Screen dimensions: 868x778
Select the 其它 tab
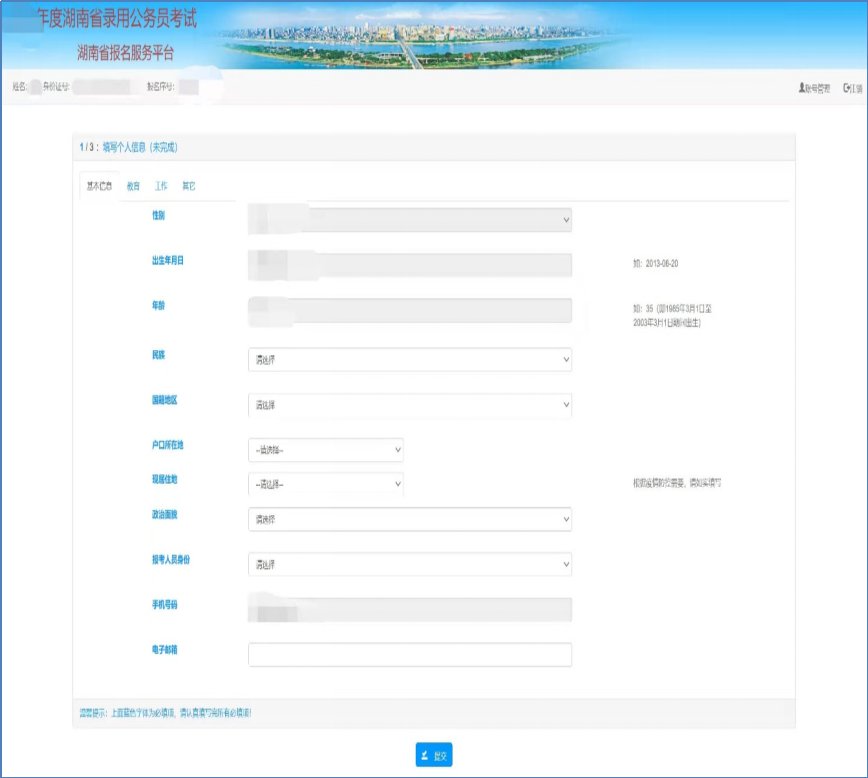189,186
